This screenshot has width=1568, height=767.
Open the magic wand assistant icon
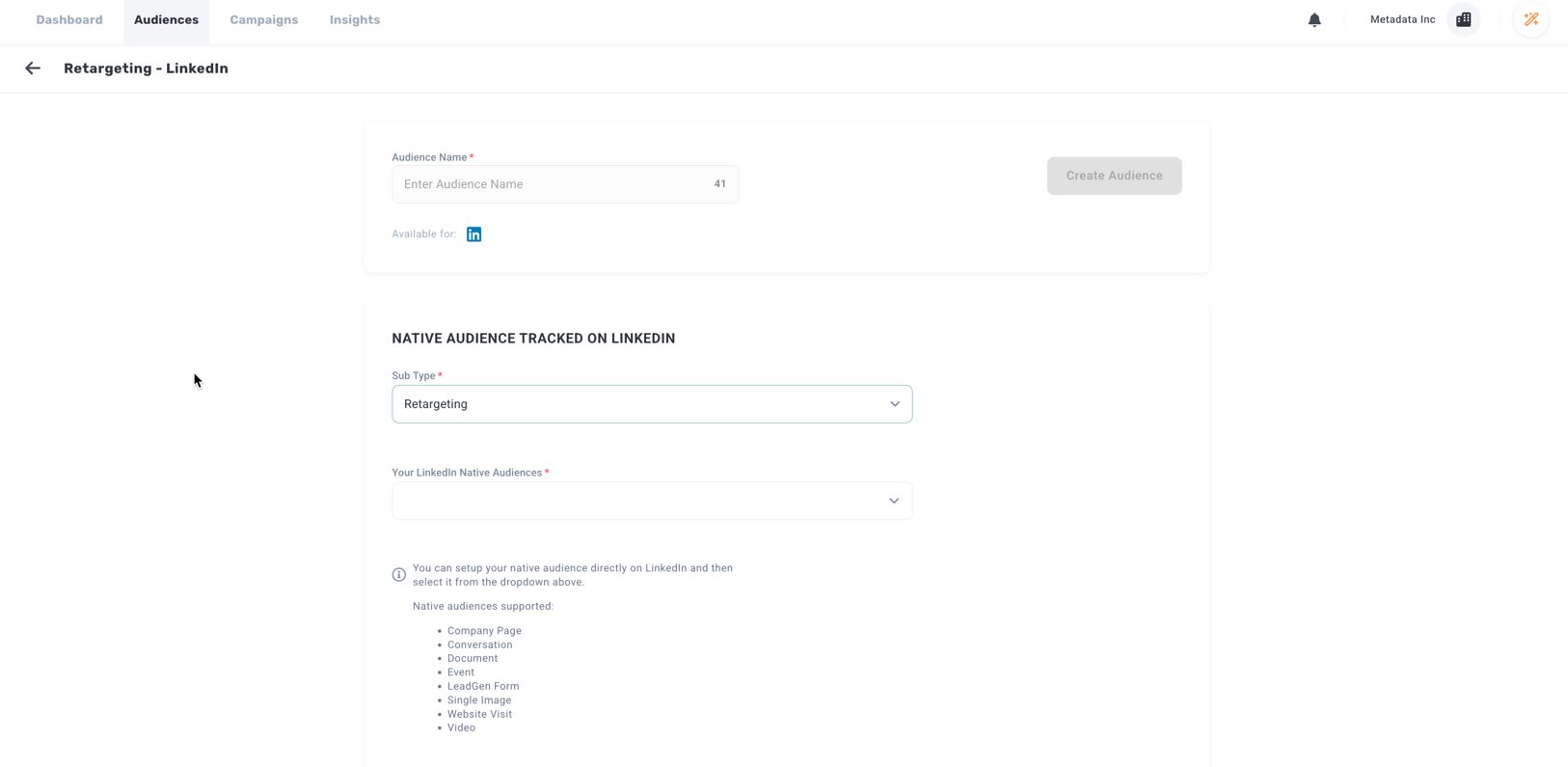click(1530, 20)
